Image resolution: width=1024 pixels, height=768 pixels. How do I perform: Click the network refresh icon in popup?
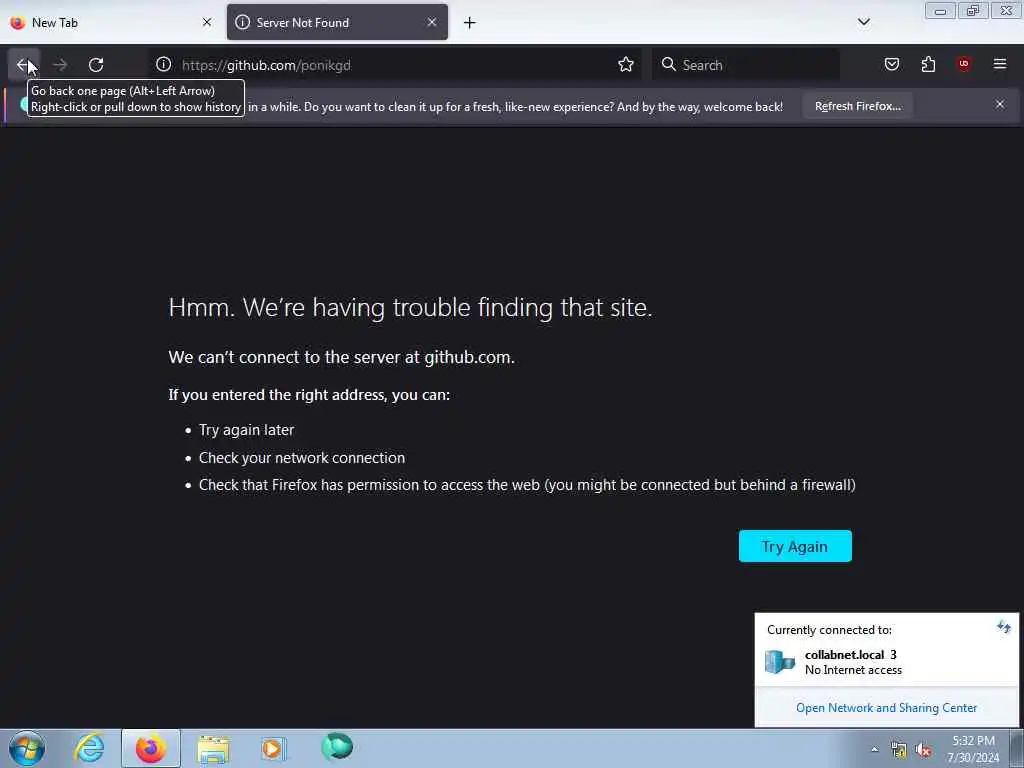tap(1004, 628)
